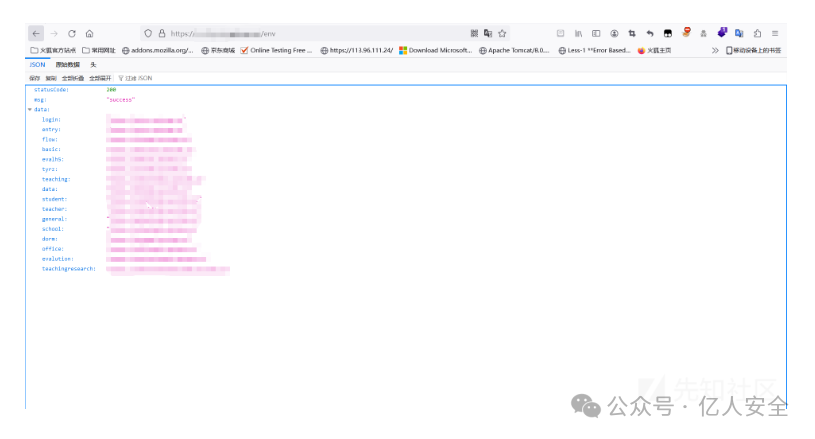Open the Firefox account avatar icon
Image resolution: width=815 pixels, height=439 pixels.
click(614, 33)
